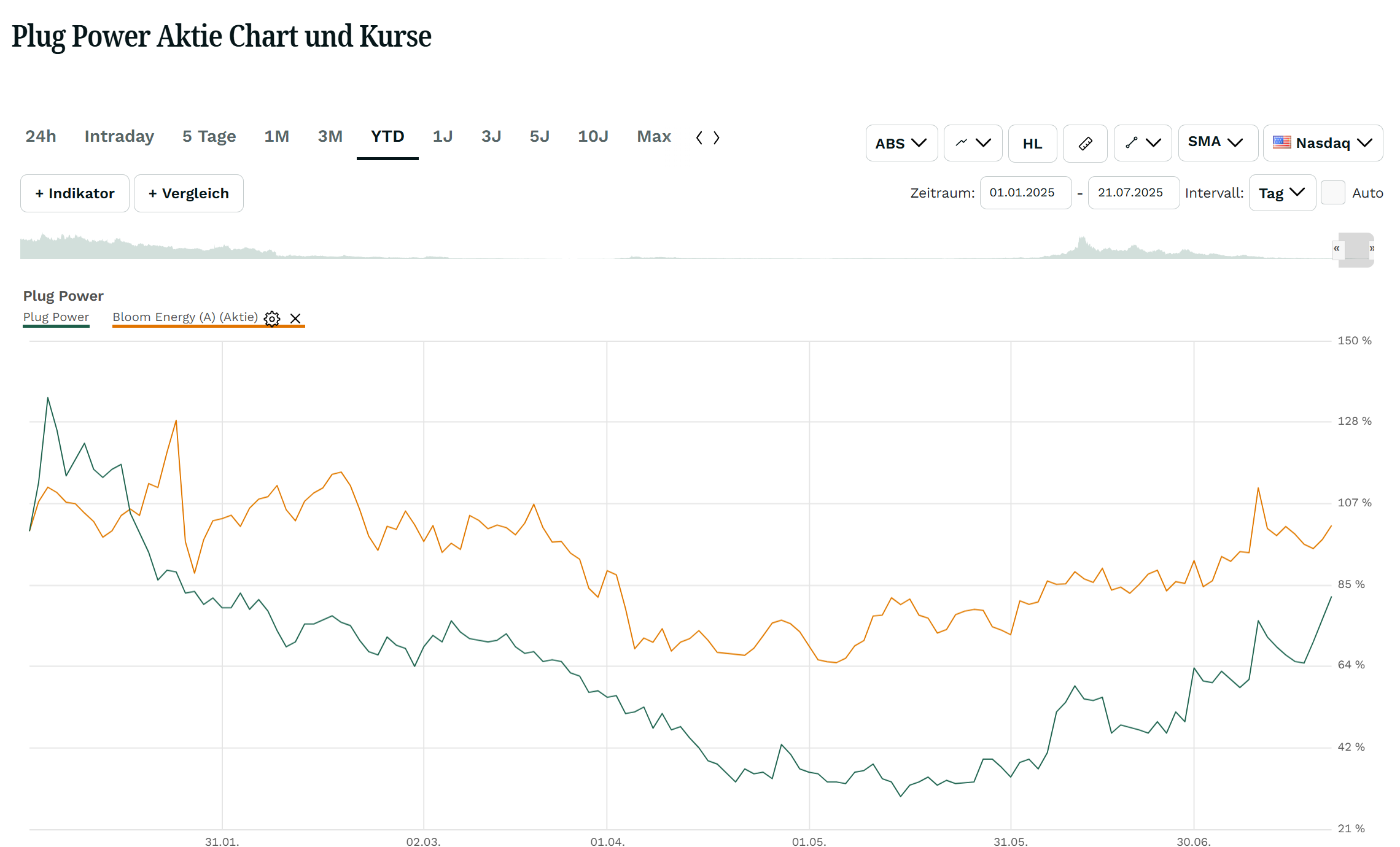Click the measuring ruler tool icon
1400x847 pixels.
[x=1085, y=144]
